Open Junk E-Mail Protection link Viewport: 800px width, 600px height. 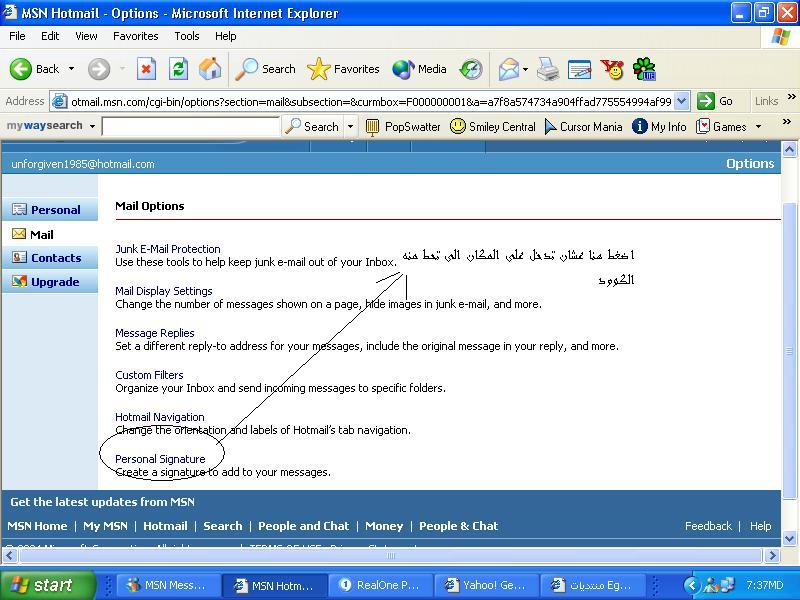pos(168,249)
